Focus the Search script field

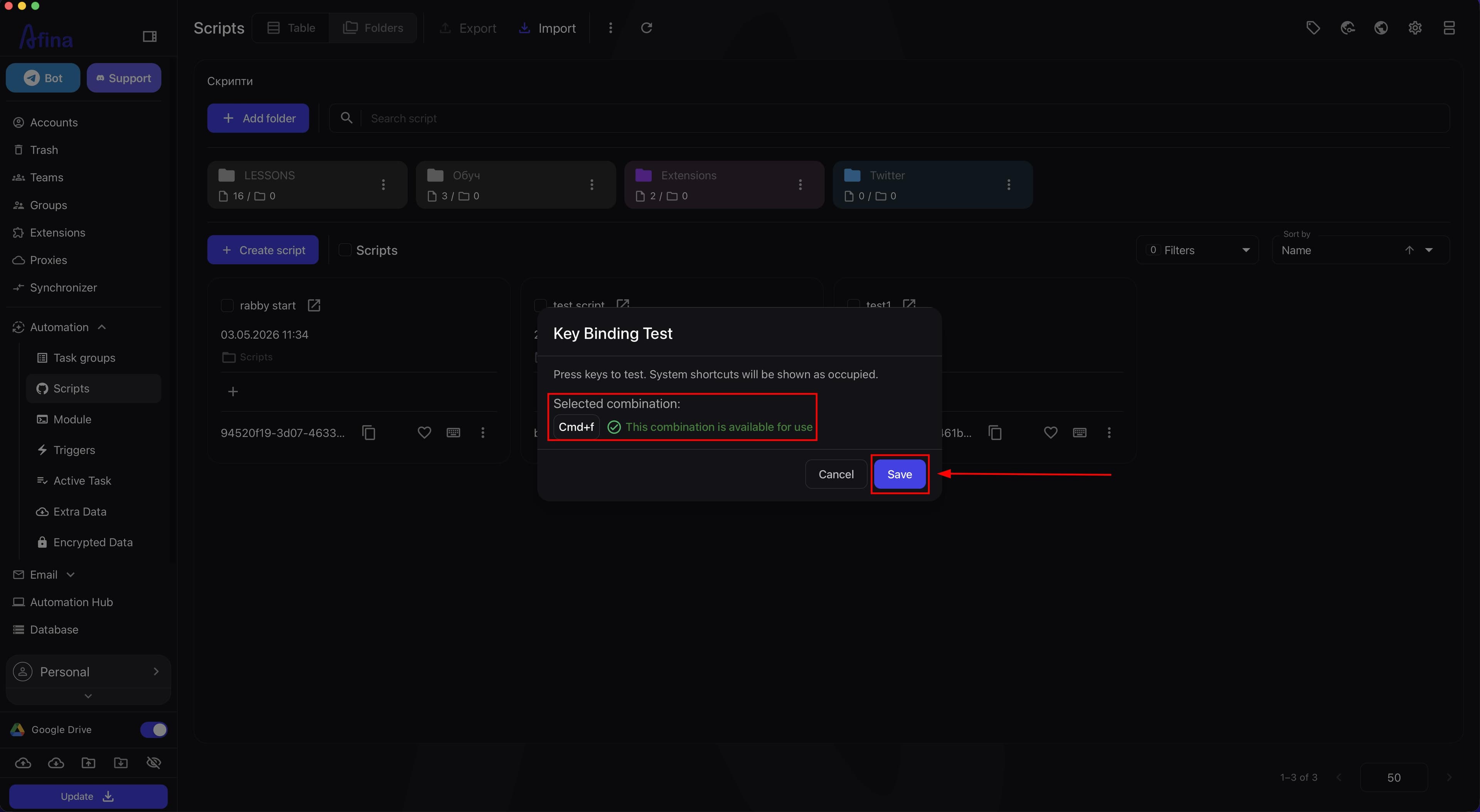pyautogui.click(x=890, y=118)
